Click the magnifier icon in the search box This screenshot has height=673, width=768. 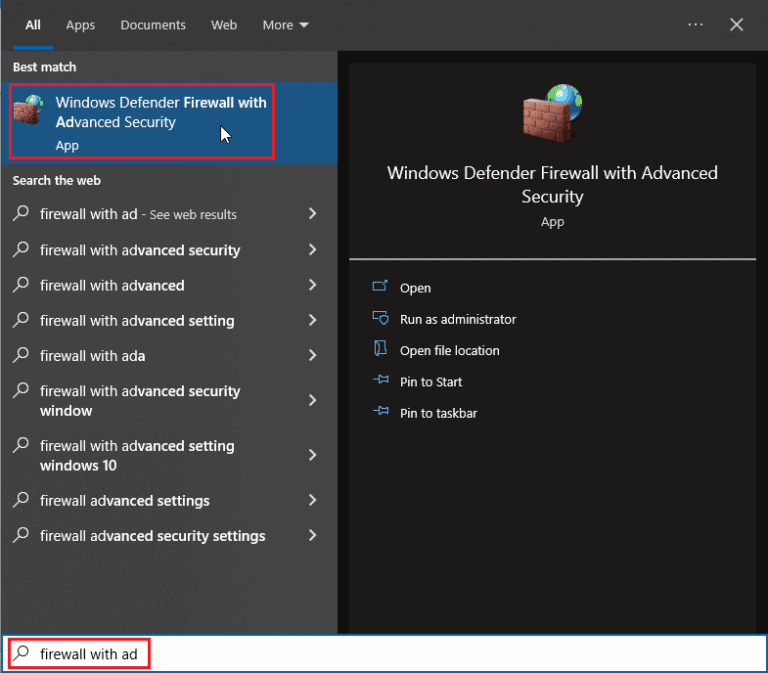22,653
